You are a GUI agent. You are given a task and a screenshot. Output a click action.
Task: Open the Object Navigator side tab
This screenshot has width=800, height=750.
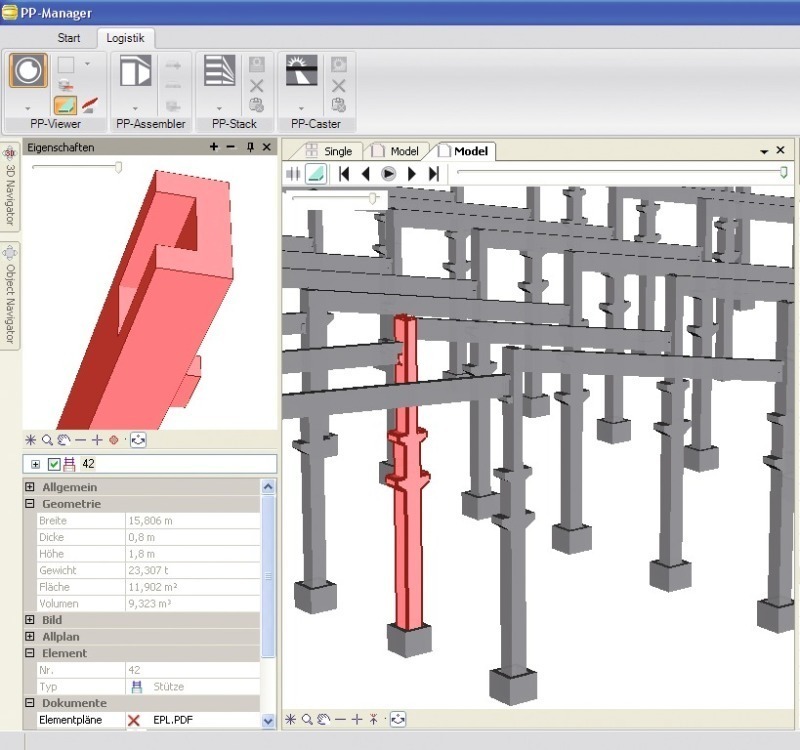(x=10, y=296)
